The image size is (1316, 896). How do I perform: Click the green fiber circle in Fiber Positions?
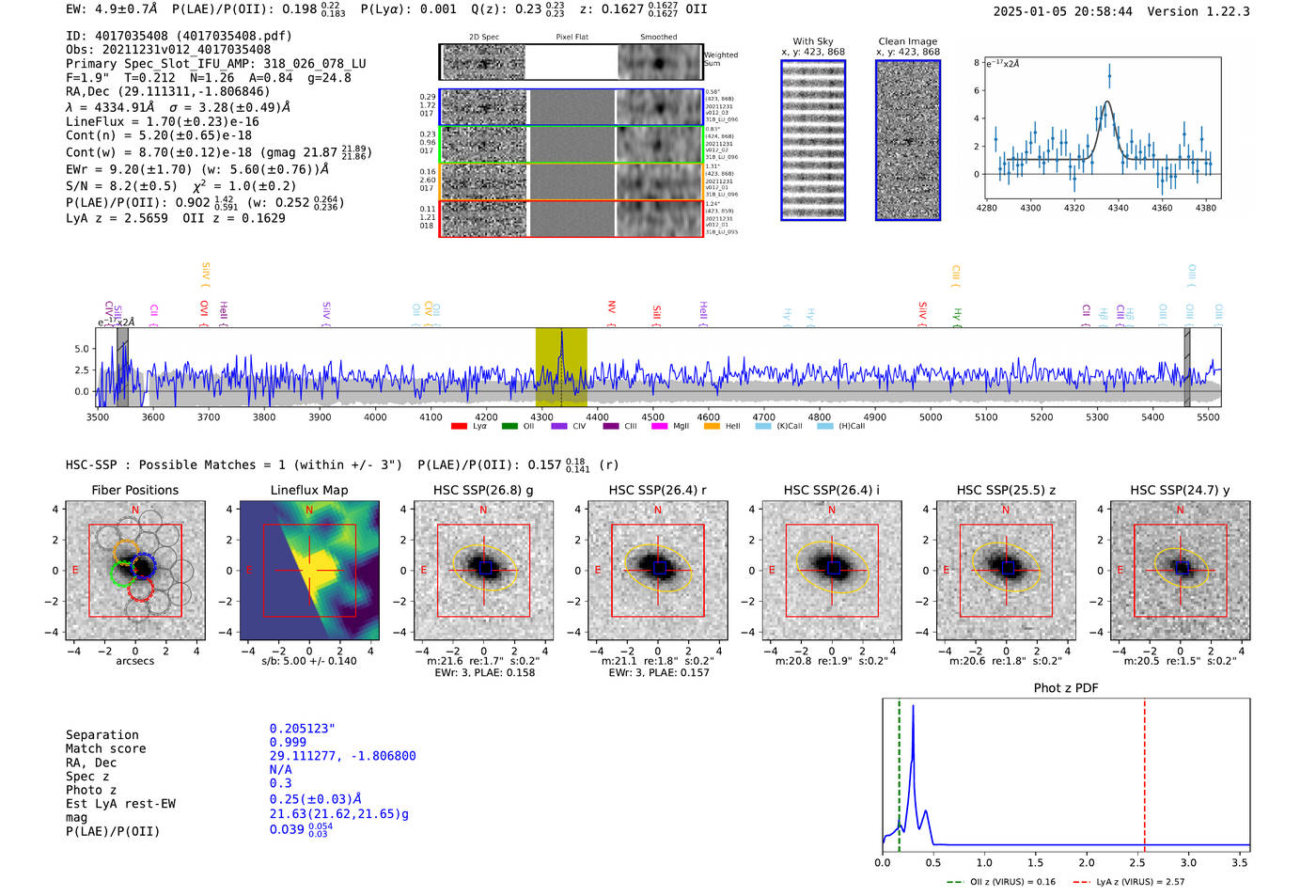click(122, 573)
